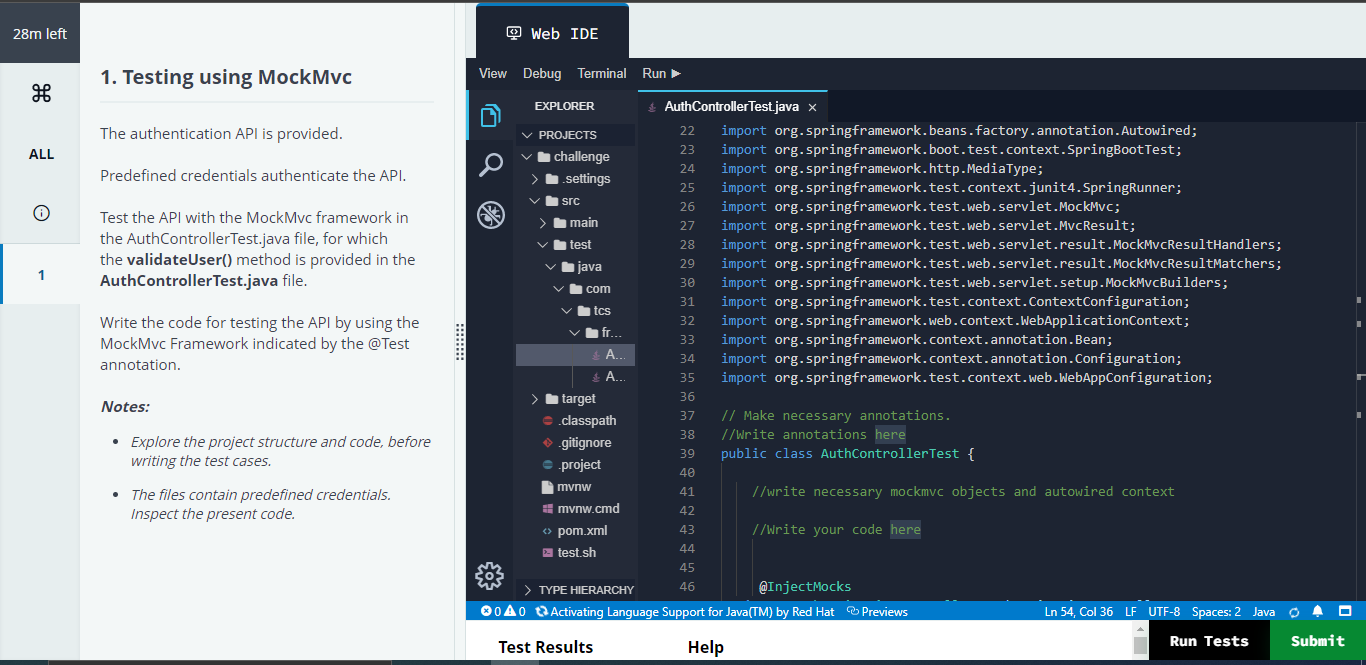This screenshot has height=665, width=1366.
Task: Click the notification bell in status bar
Action: pyautogui.click(x=1318, y=611)
